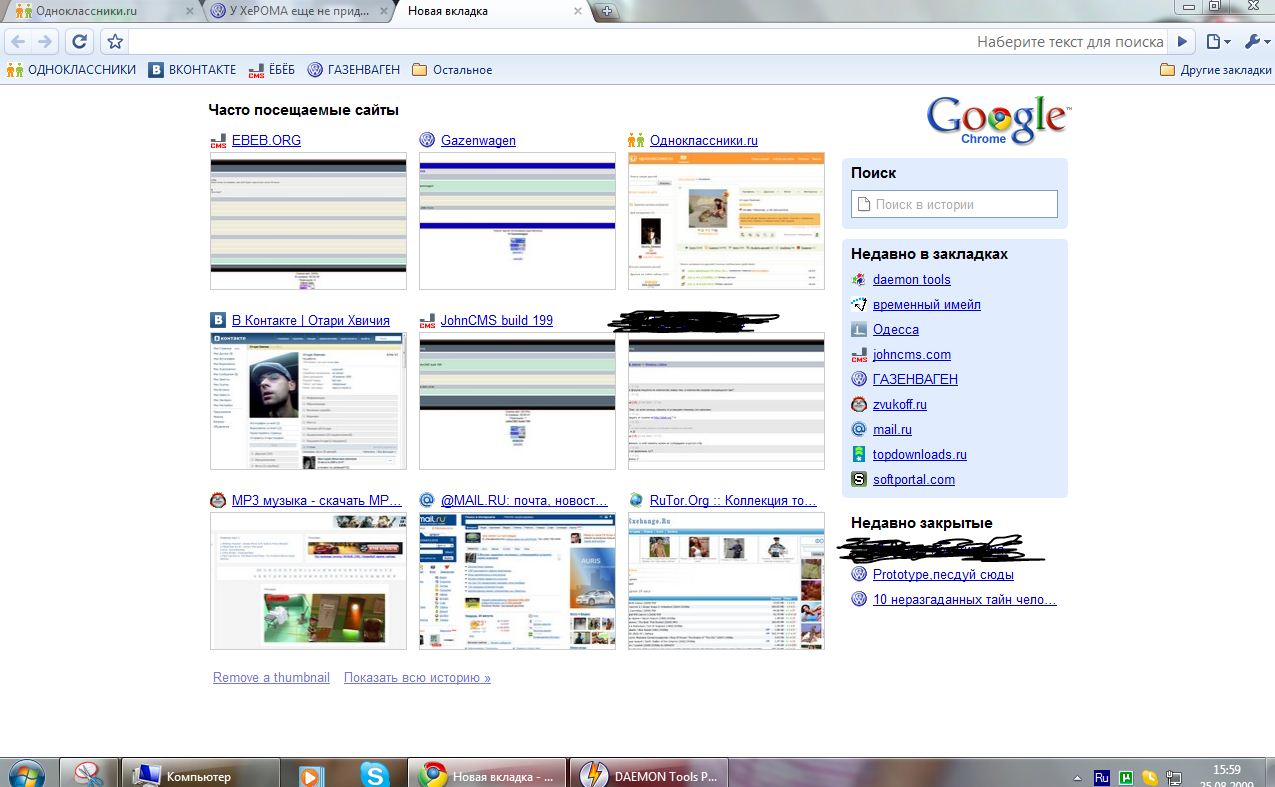Screen dimensions: 1275x787
Task: Open the topdownloads.ru bookmark link
Action: click(x=920, y=455)
